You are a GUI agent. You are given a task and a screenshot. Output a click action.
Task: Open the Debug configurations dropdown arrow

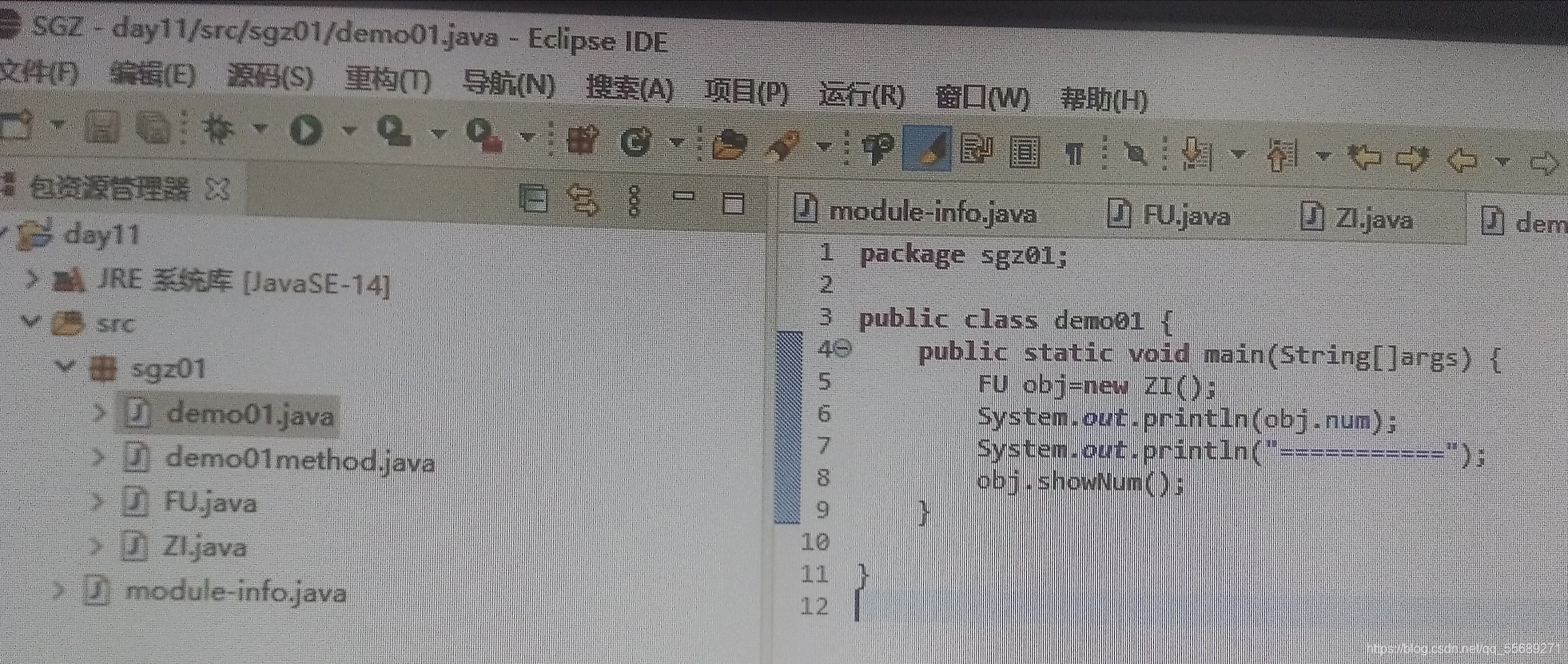point(259,128)
